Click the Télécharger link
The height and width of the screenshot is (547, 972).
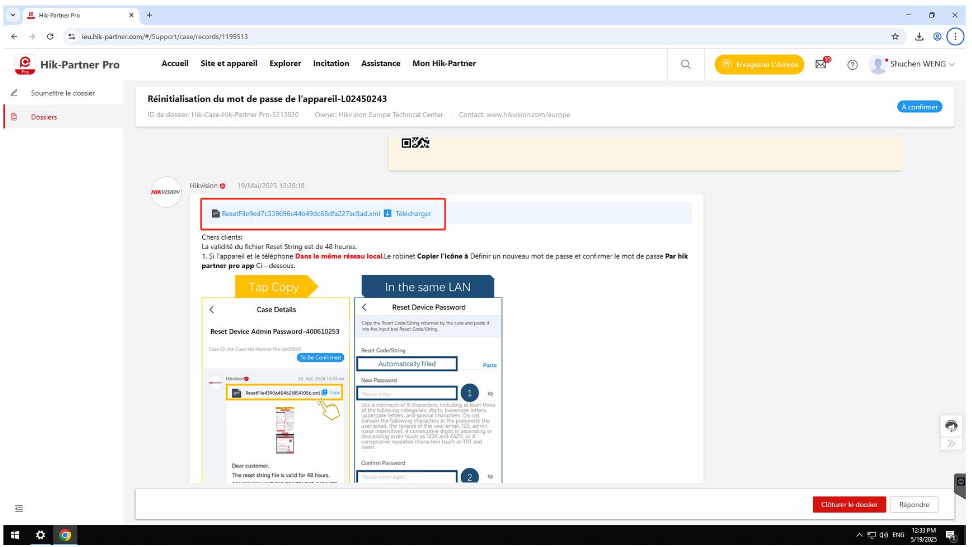pos(413,213)
